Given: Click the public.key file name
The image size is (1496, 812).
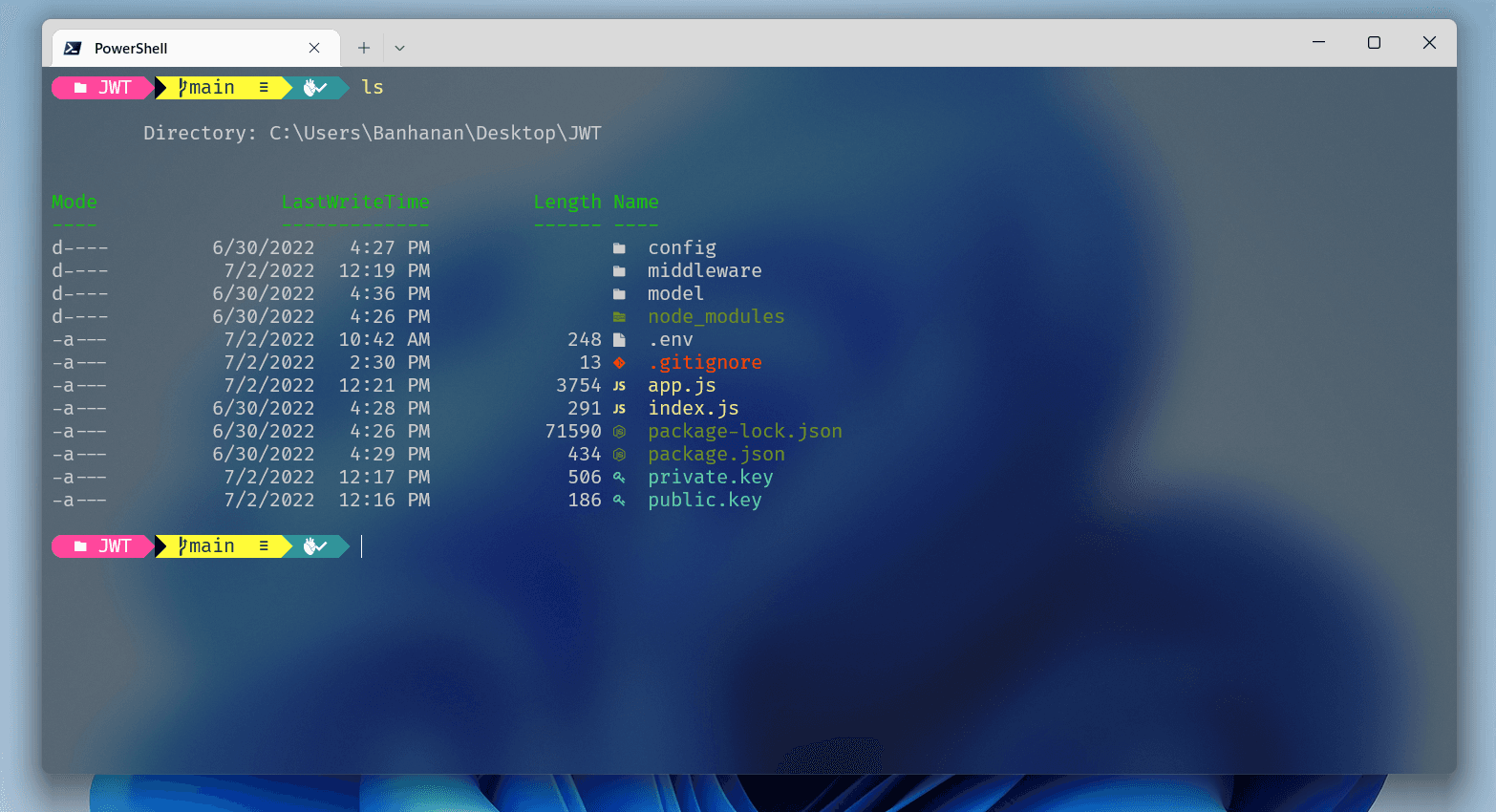Looking at the screenshot, I should click(x=704, y=501).
